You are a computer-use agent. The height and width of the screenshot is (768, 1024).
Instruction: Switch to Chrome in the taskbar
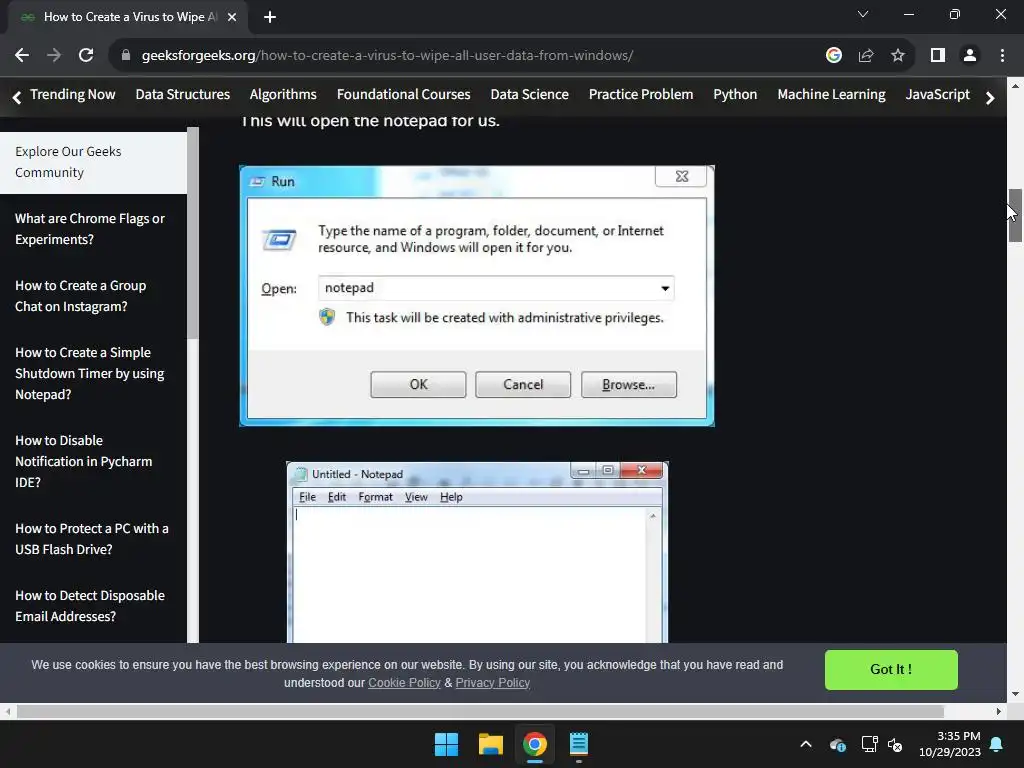534,744
